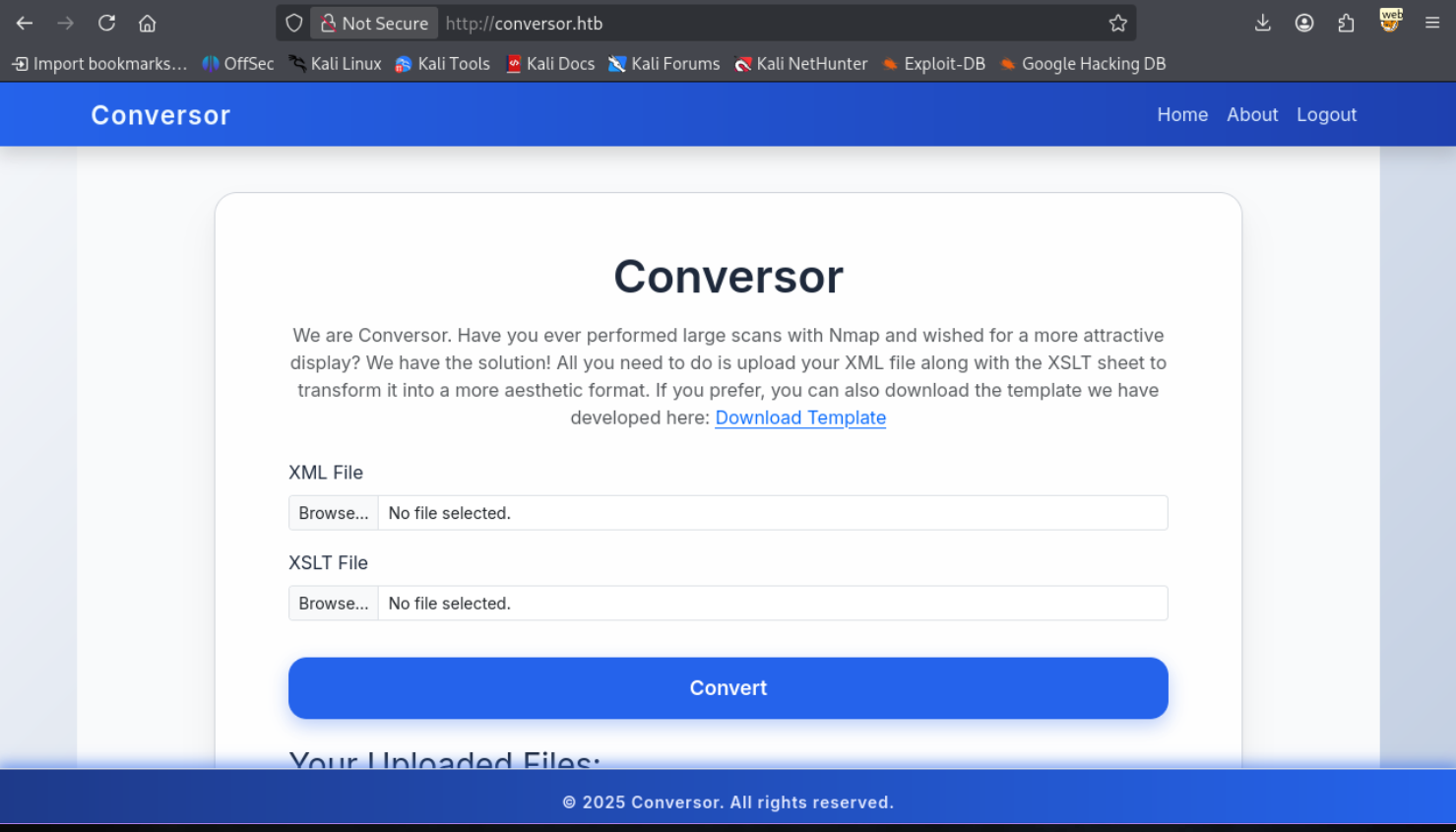Navigate to the About page
Viewport: 1456px width, 832px height.
(x=1252, y=114)
